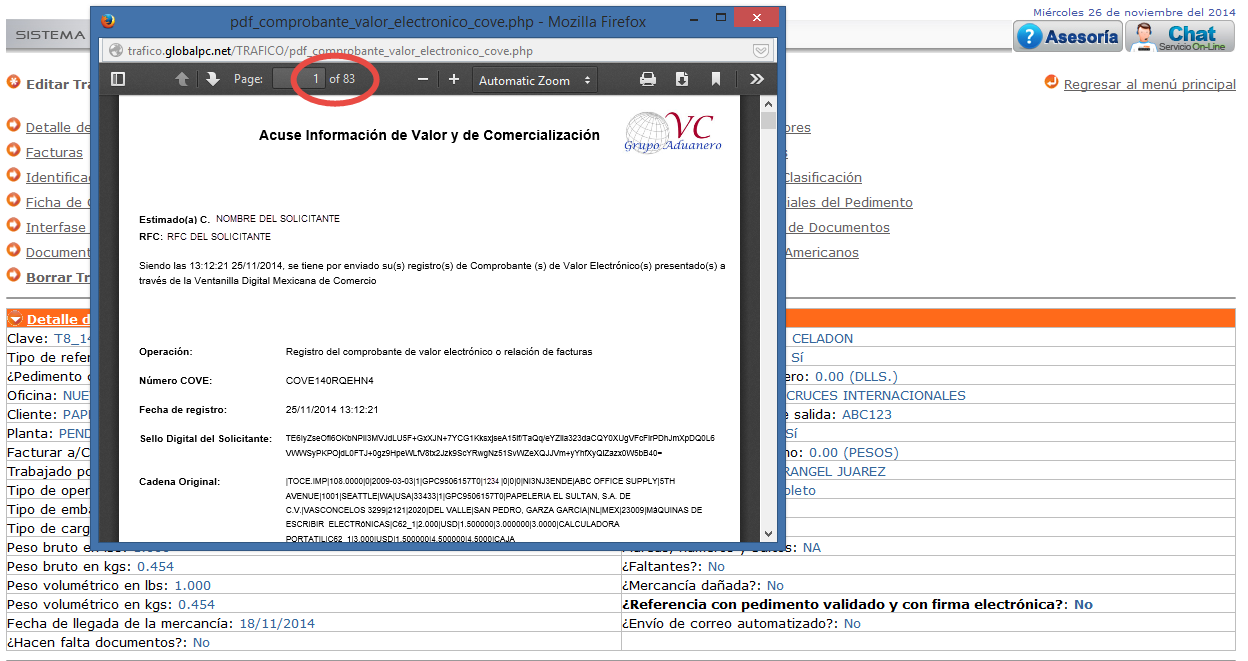
Task: Click the PDF vertical scrollbar down arrow
Action: click(768, 534)
